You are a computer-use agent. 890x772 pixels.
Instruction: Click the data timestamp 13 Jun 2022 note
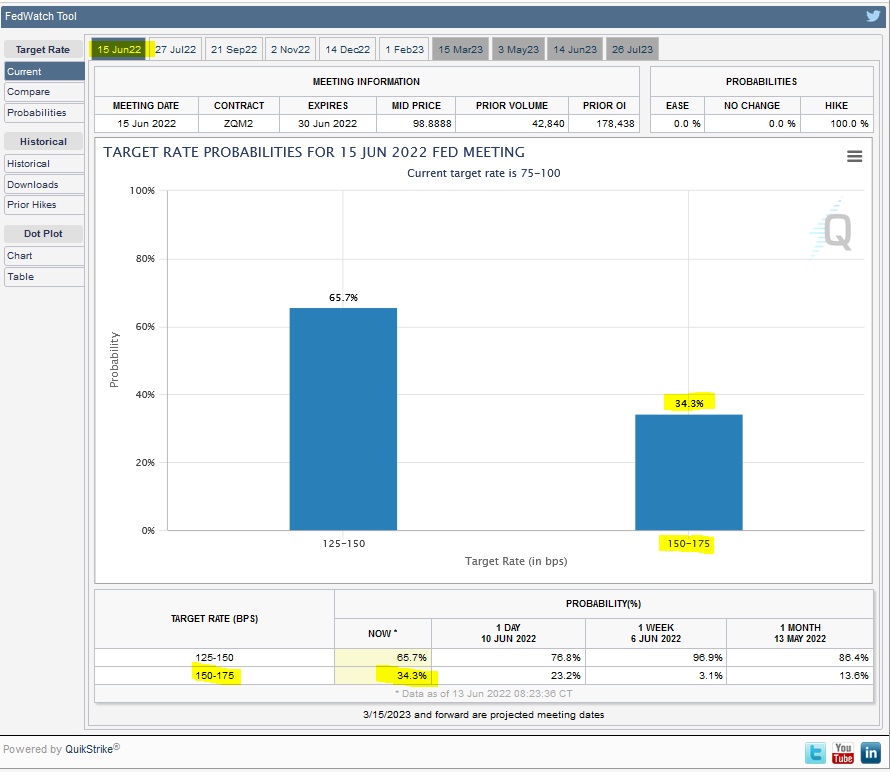[484, 694]
